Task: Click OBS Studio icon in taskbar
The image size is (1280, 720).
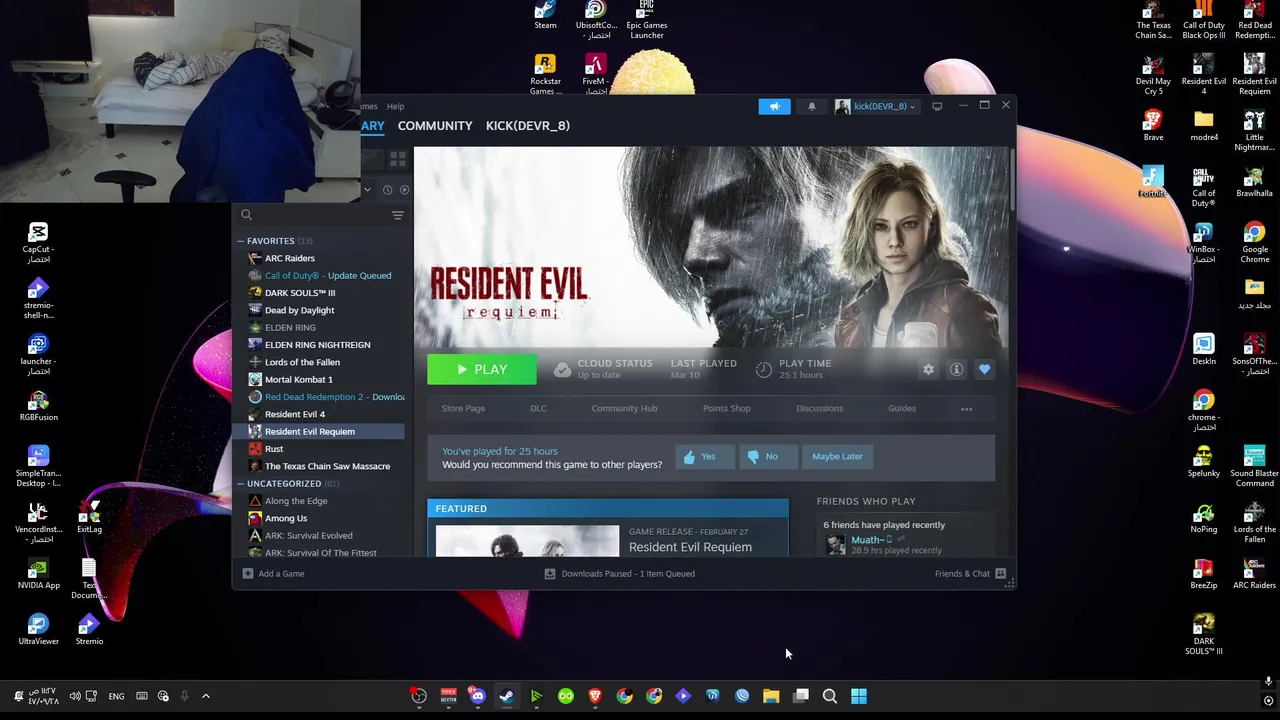Action: [419, 696]
